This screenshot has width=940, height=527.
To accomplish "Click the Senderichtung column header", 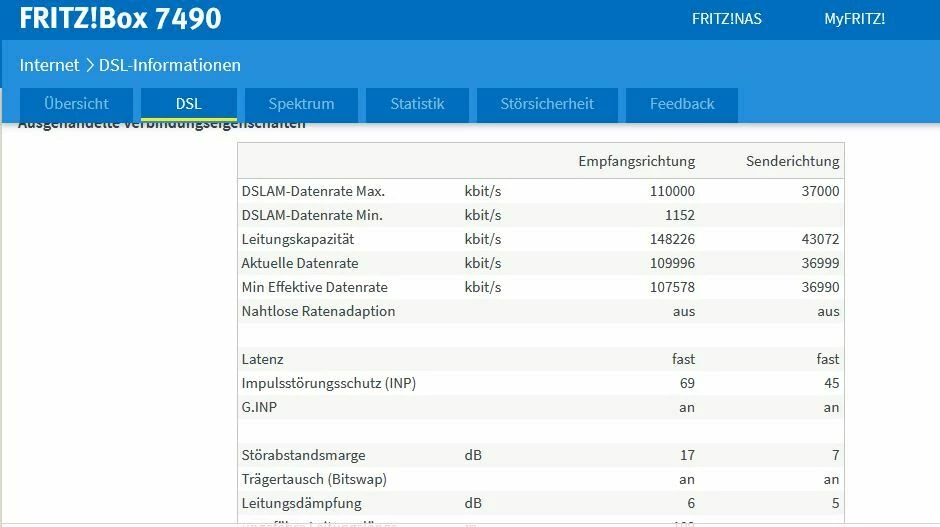I will point(793,161).
